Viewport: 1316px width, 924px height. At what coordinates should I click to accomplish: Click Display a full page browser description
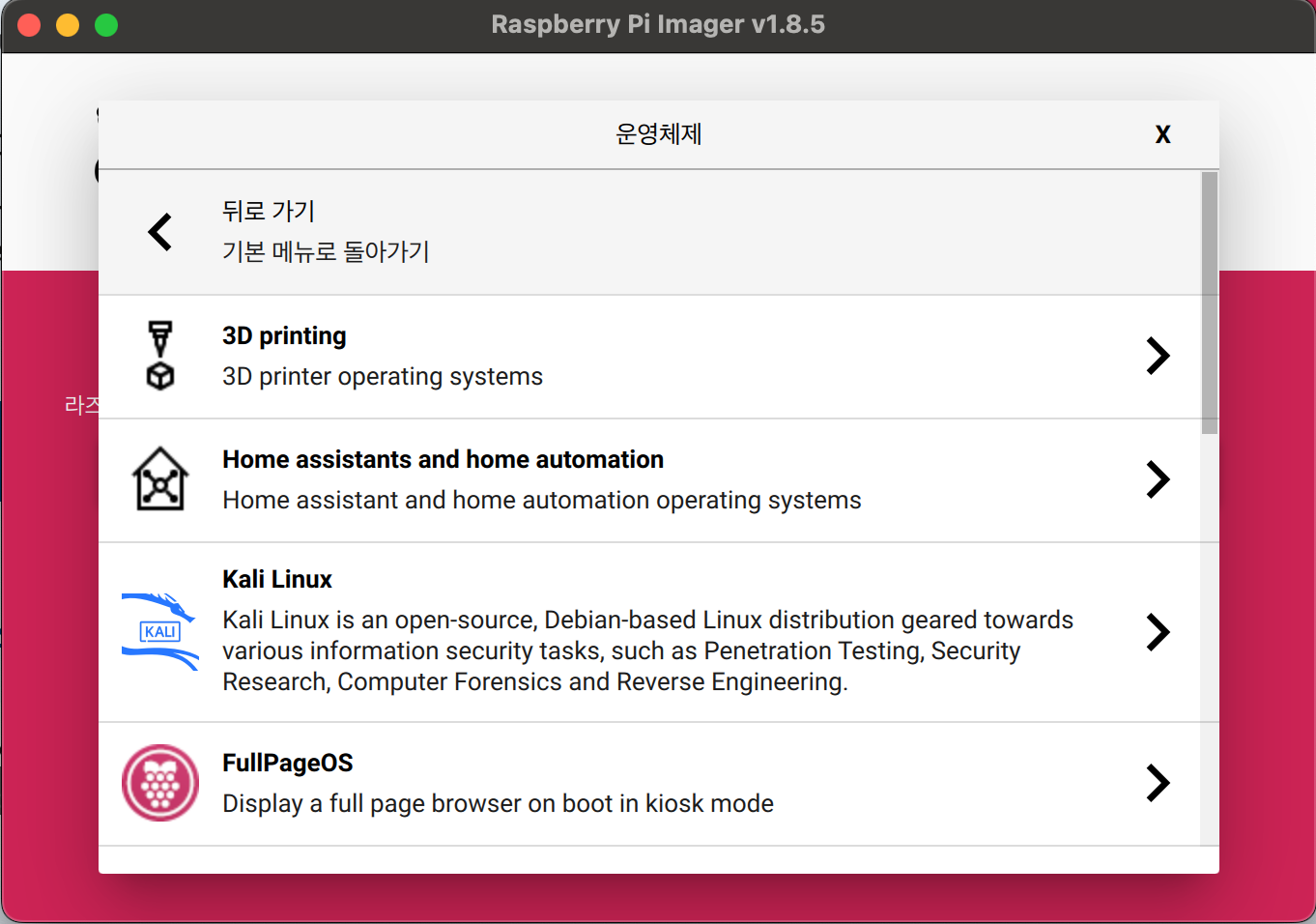[x=498, y=803]
